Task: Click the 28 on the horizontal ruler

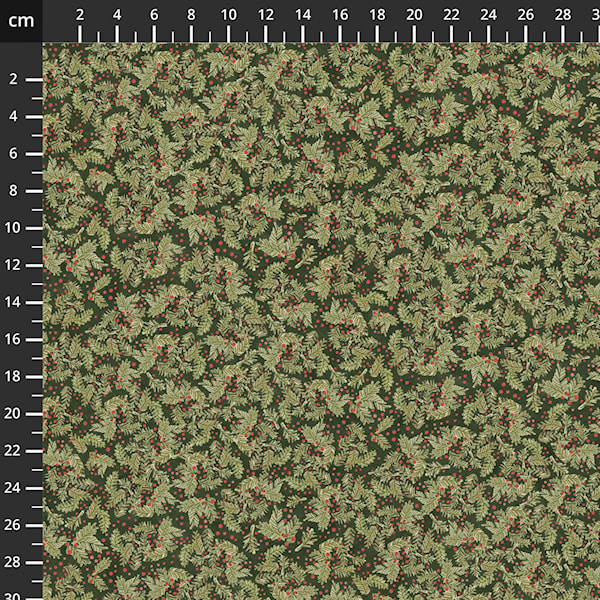Action: [x=562, y=15]
